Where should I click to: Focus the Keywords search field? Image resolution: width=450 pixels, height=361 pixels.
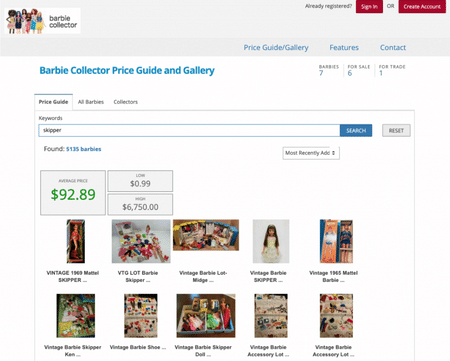pos(189,130)
